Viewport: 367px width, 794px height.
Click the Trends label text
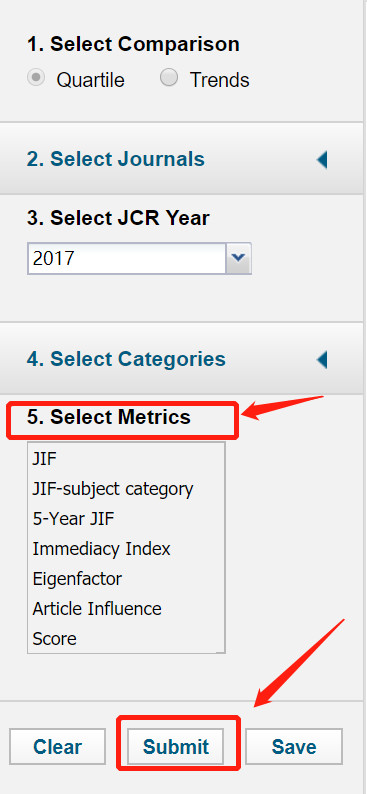220,80
